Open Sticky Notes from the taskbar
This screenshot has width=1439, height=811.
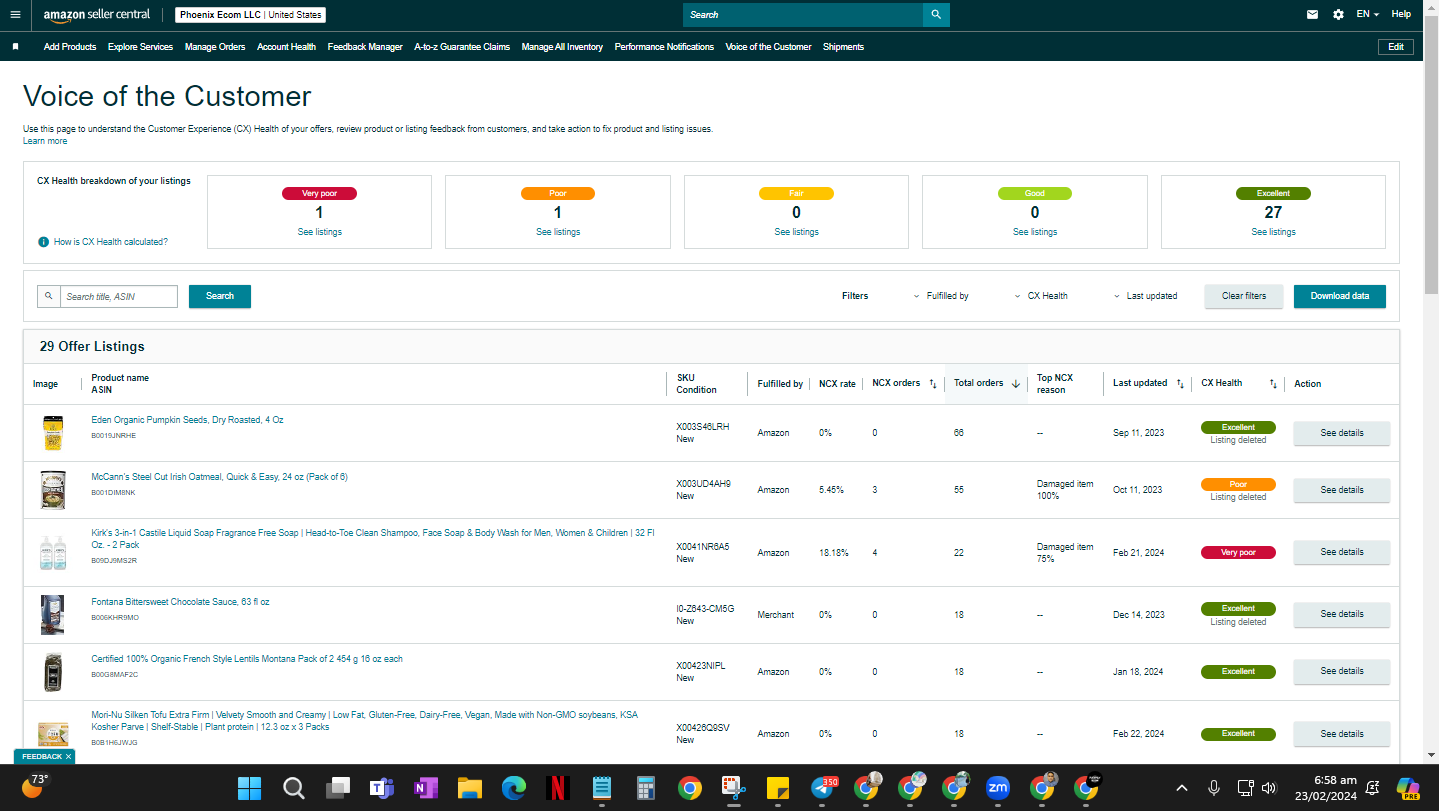pyautogui.click(x=779, y=788)
